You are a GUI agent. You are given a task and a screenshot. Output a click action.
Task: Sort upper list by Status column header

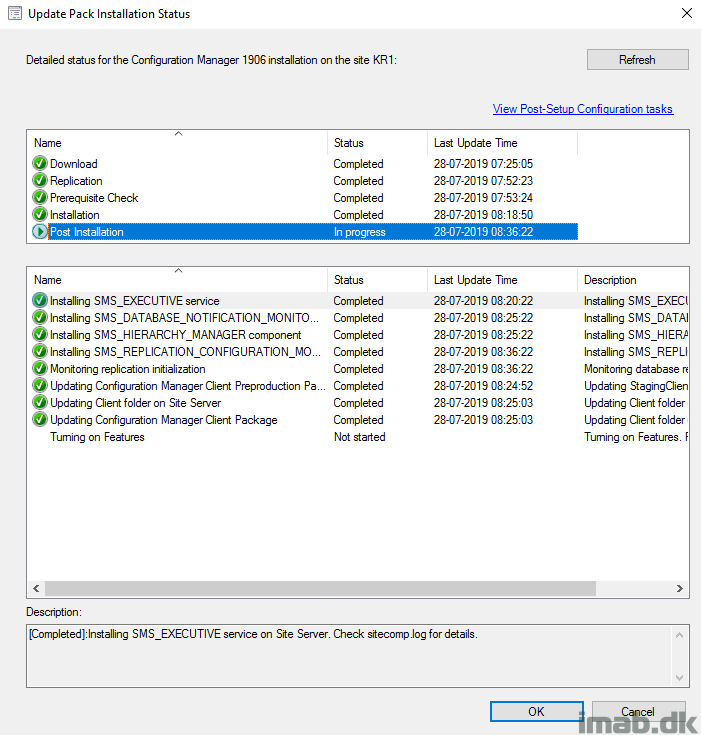(377, 142)
